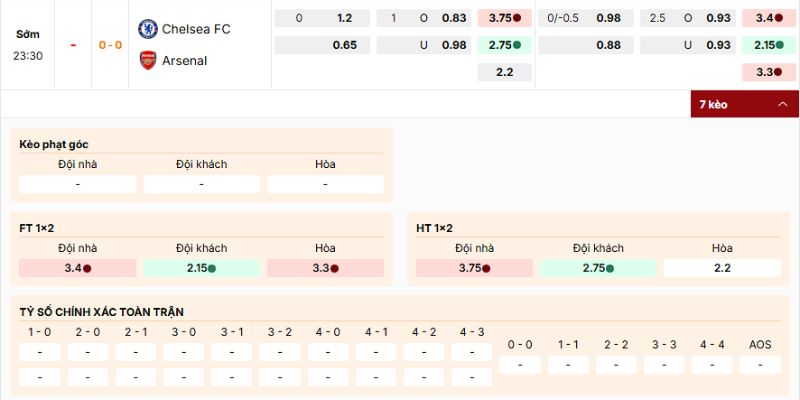800x400 pixels.
Task: Click the Chelsea FC club crest
Action: [148, 29]
